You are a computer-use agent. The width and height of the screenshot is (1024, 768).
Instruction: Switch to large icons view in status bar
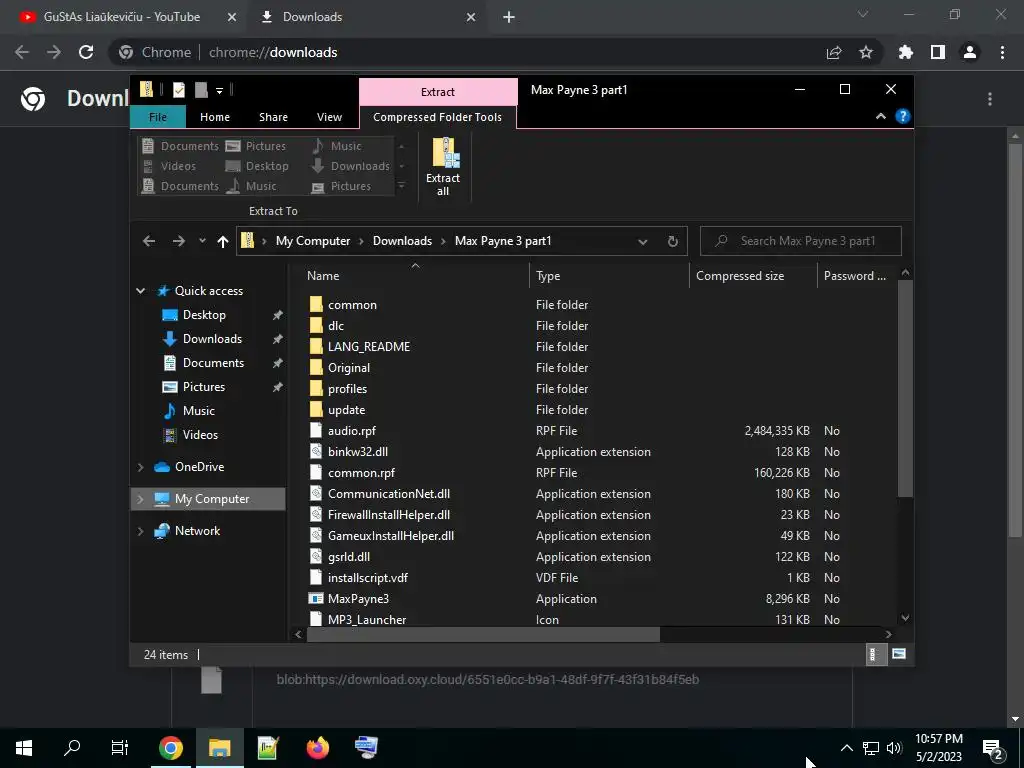[899, 654]
